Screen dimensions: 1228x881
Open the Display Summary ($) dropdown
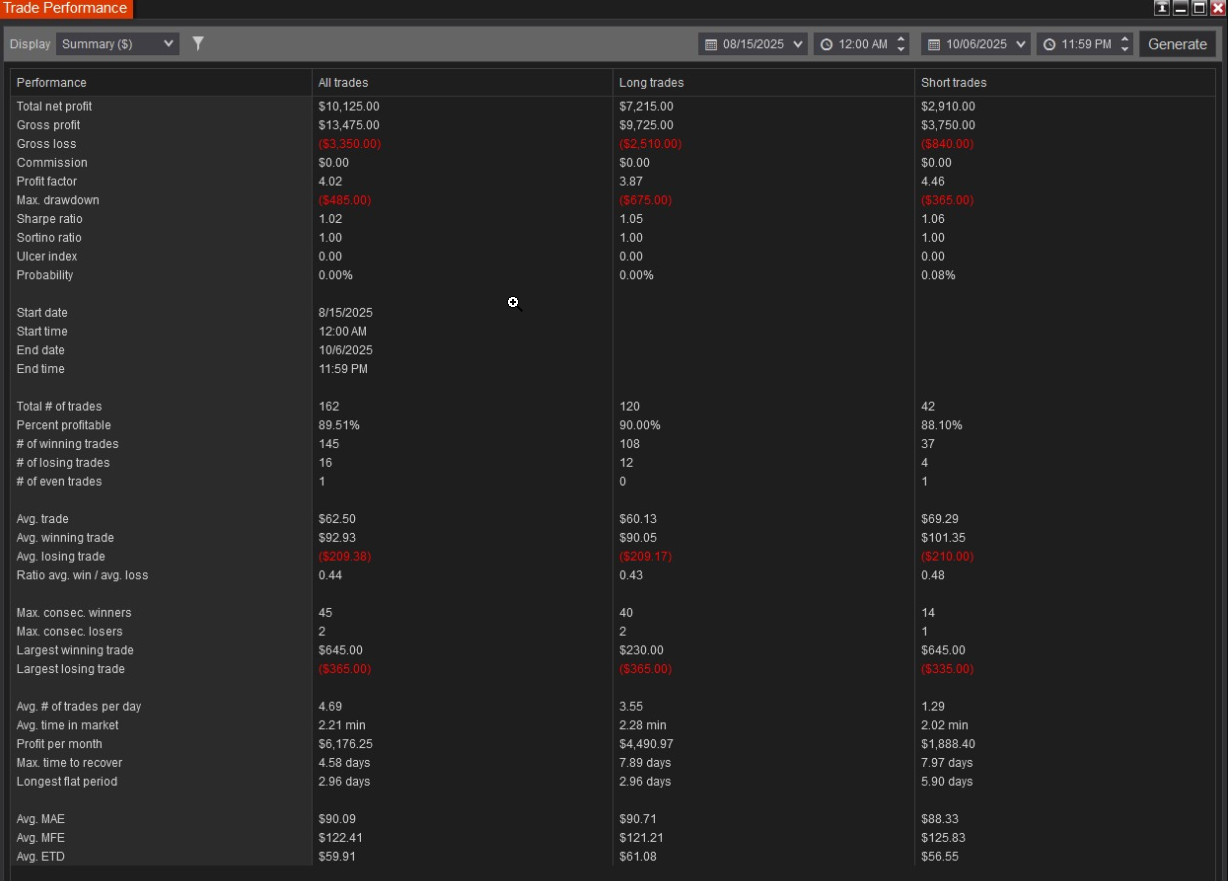[x=118, y=44]
